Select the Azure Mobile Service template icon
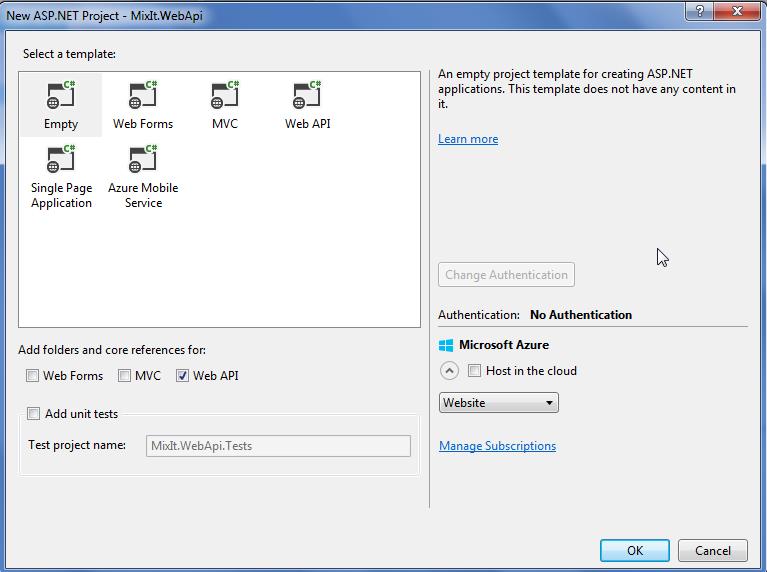This screenshot has height=572, width=767. [x=143, y=159]
